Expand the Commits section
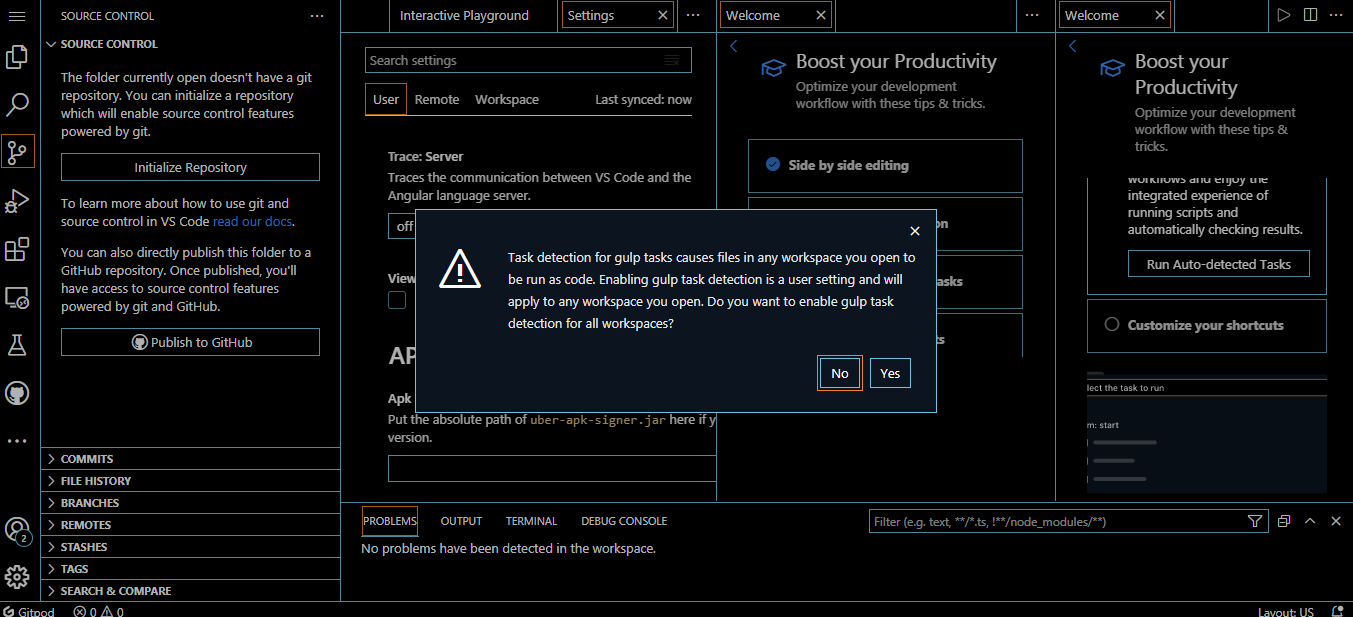Screen dimensions: 1353x617 tap(191, 459)
